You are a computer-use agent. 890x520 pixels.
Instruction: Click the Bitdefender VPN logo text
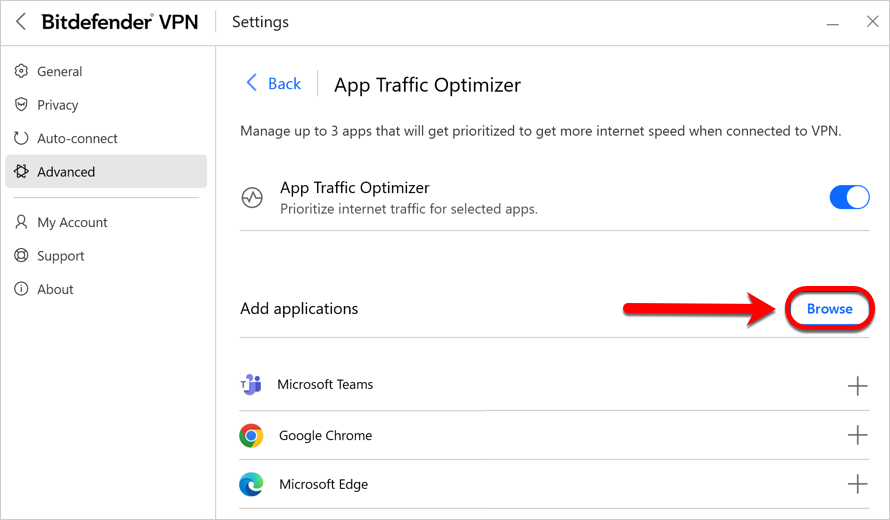click(x=120, y=22)
